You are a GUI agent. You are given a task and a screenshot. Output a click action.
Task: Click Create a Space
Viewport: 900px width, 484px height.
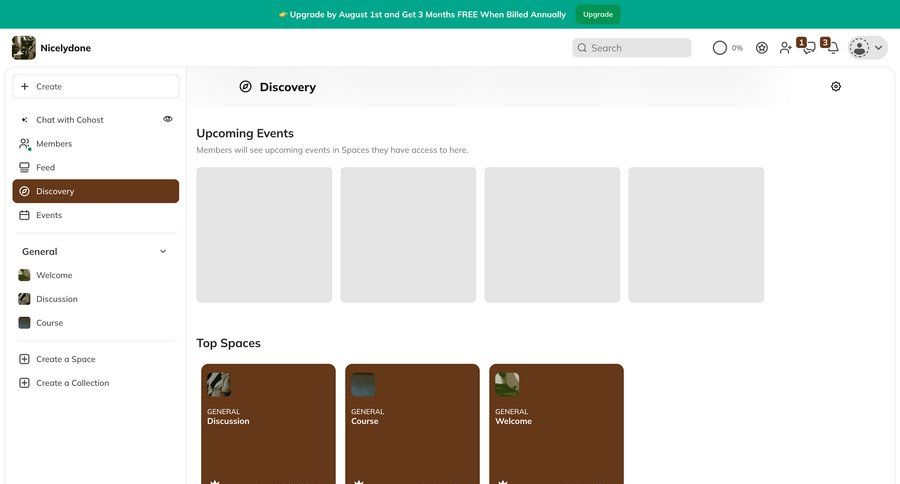tap(96, 359)
